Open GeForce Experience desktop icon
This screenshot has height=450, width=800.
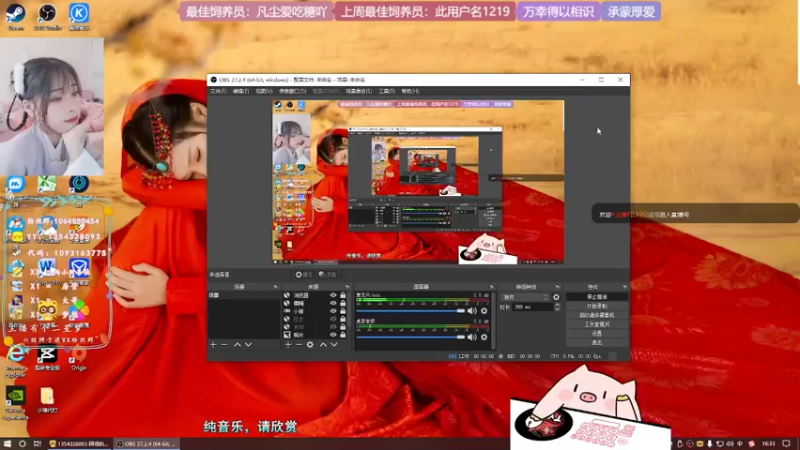click(x=15, y=403)
